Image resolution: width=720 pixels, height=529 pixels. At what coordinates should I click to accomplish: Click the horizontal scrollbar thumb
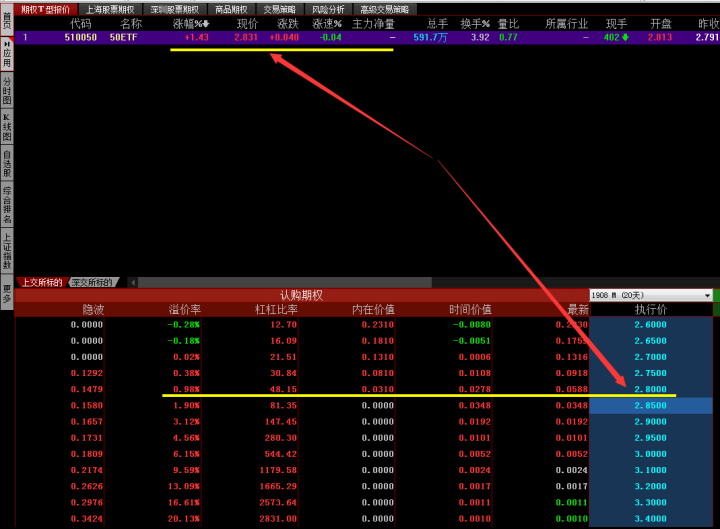pyautogui.click(x=285, y=282)
